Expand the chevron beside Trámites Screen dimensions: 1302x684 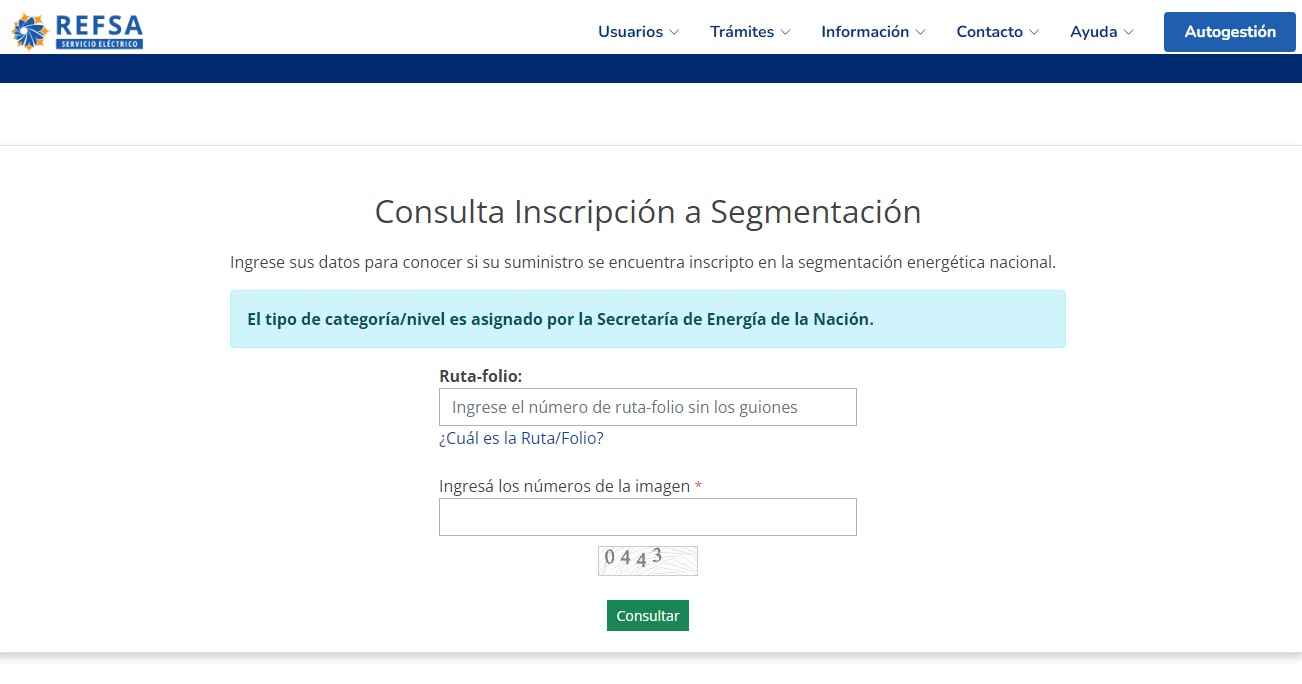[785, 32]
